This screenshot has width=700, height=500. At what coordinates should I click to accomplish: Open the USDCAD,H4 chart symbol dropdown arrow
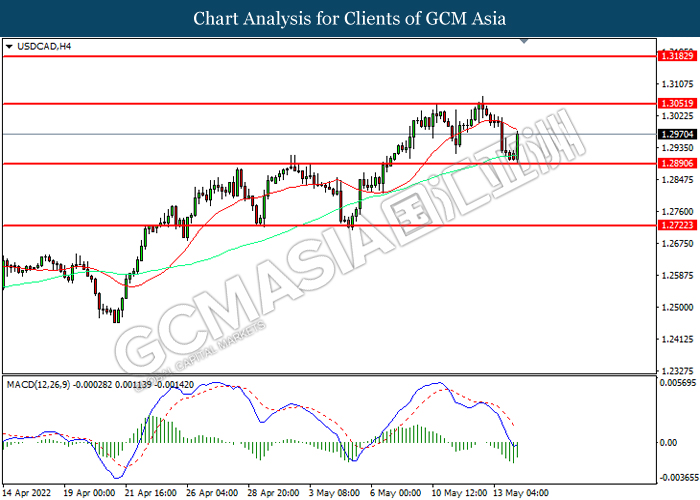[9, 46]
